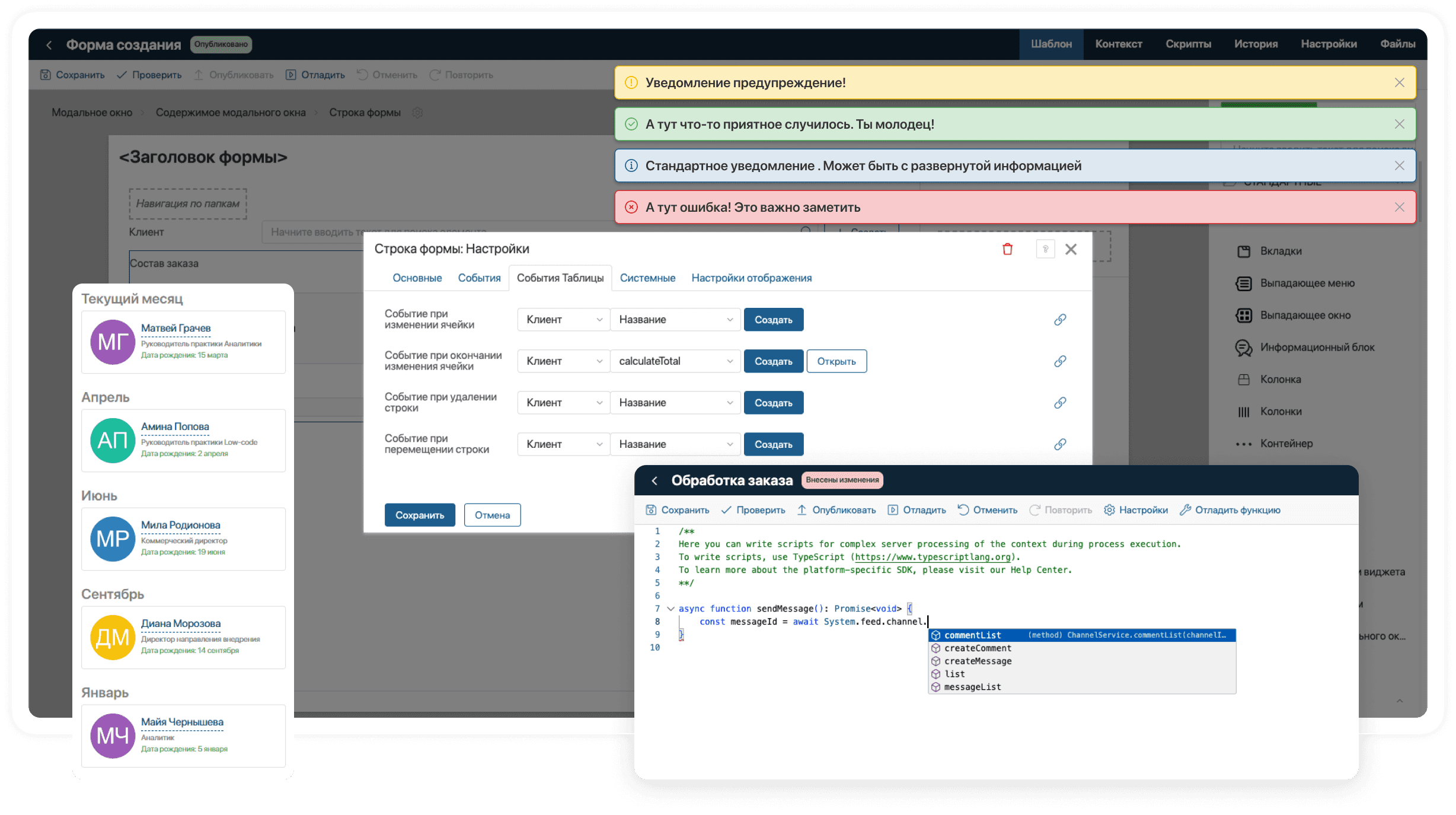1456x815 pixels.
Task: Click back arrow next to Обработка заказа
Action: [654, 480]
